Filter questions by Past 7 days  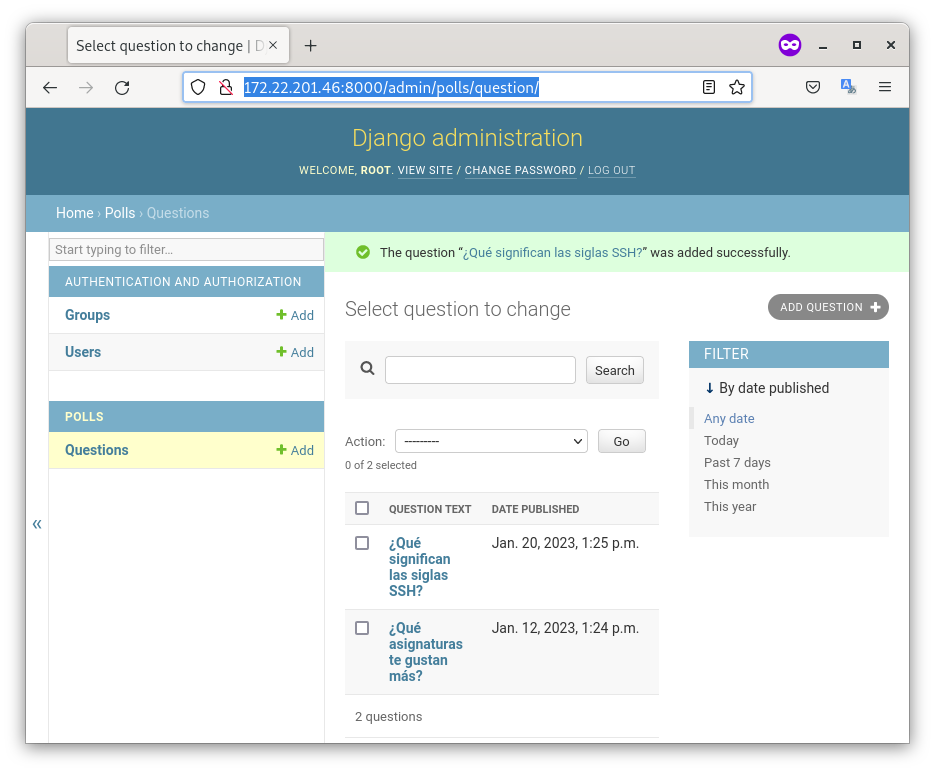[737, 463]
